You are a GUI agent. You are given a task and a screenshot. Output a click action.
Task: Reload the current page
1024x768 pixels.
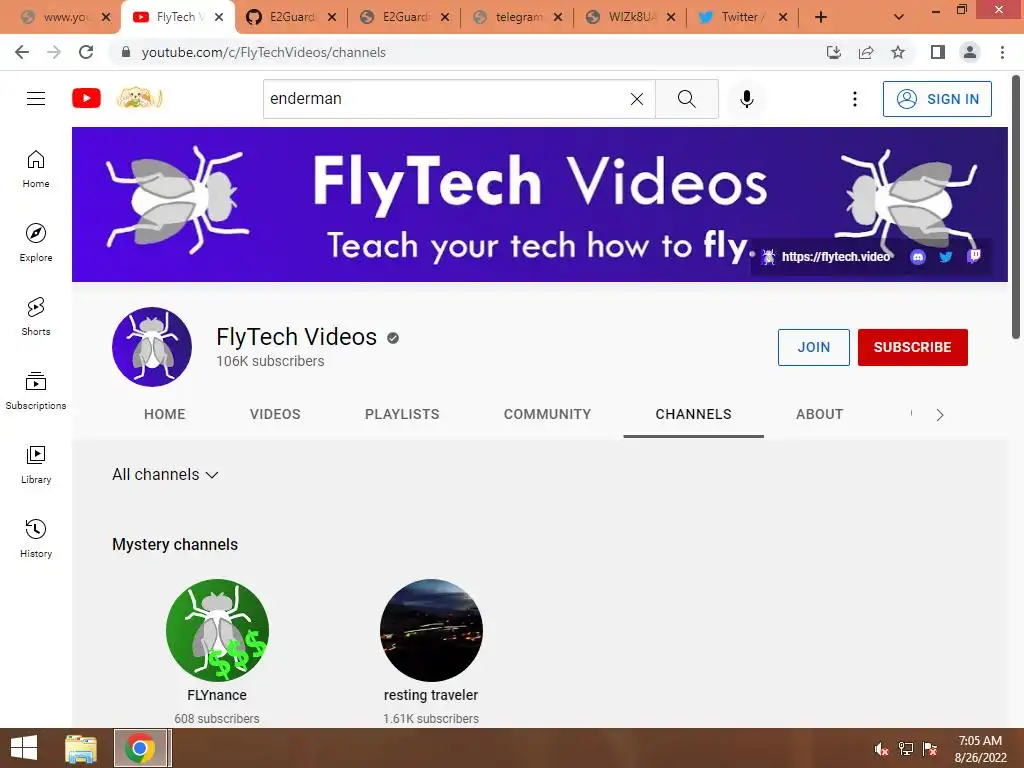tap(86, 52)
